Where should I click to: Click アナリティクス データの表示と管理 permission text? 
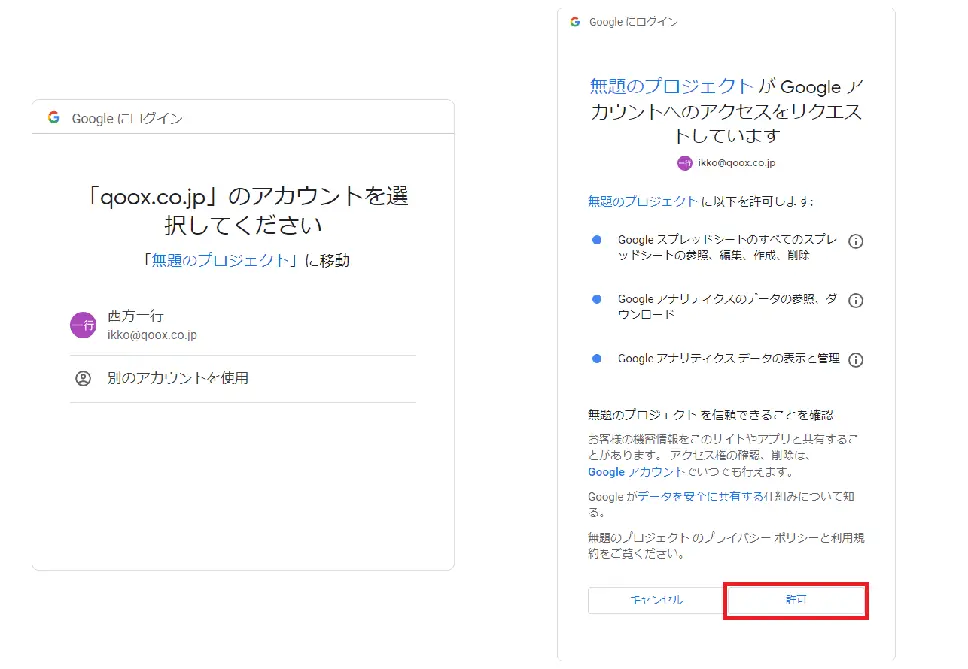[728, 359]
